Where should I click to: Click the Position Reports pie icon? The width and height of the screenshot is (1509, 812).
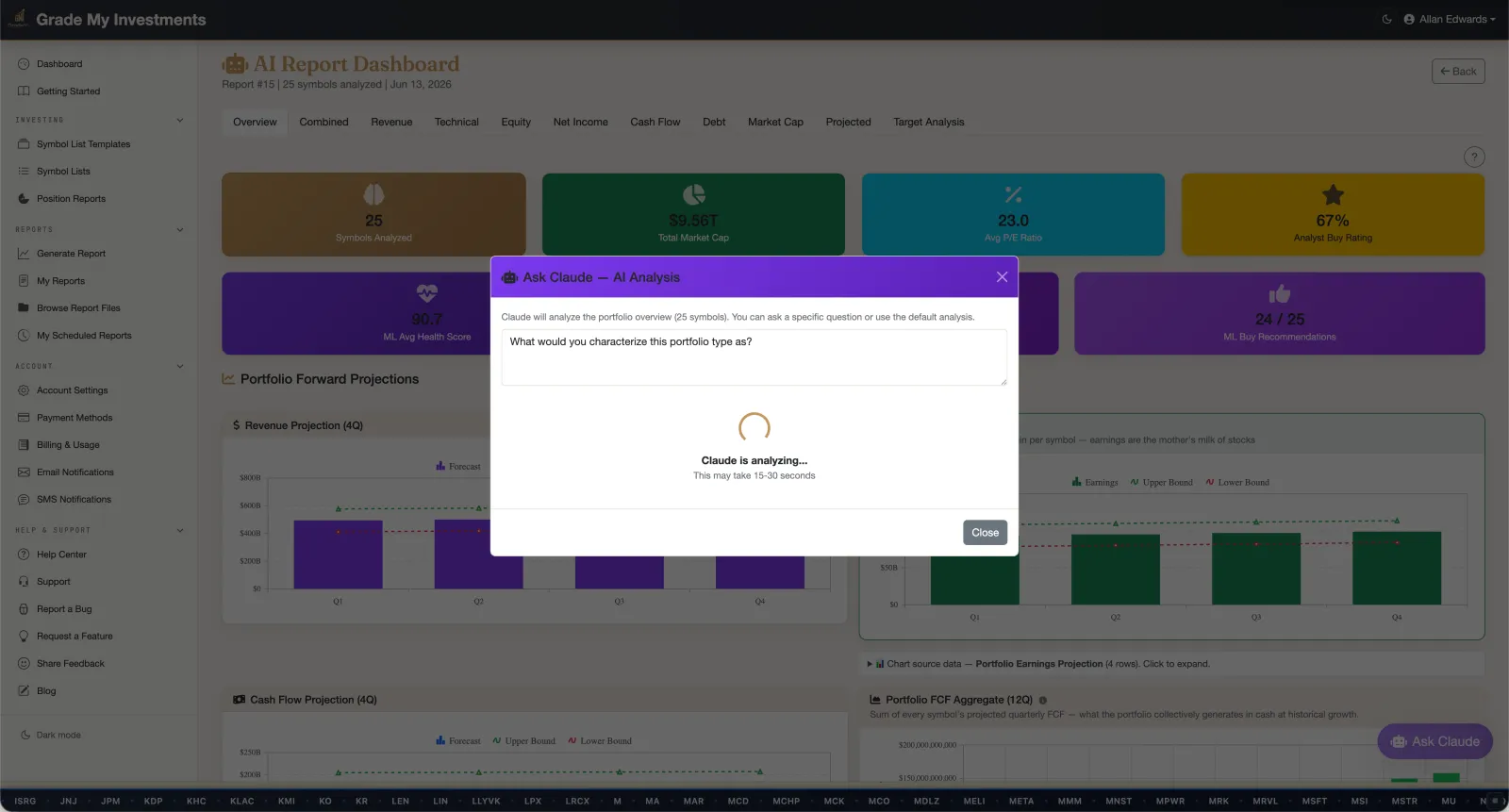pos(24,199)
